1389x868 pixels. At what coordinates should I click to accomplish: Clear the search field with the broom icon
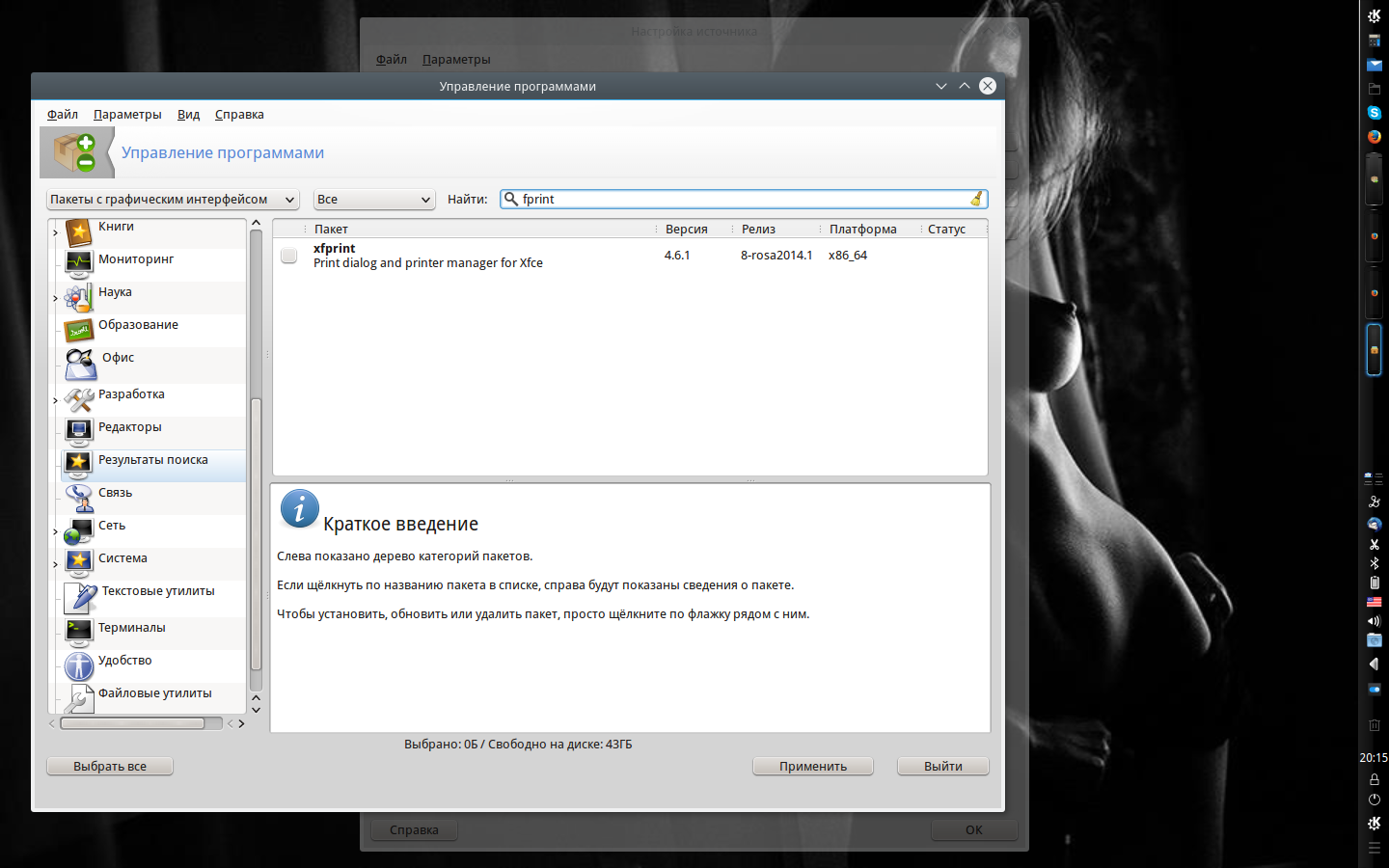pos(976,199)
